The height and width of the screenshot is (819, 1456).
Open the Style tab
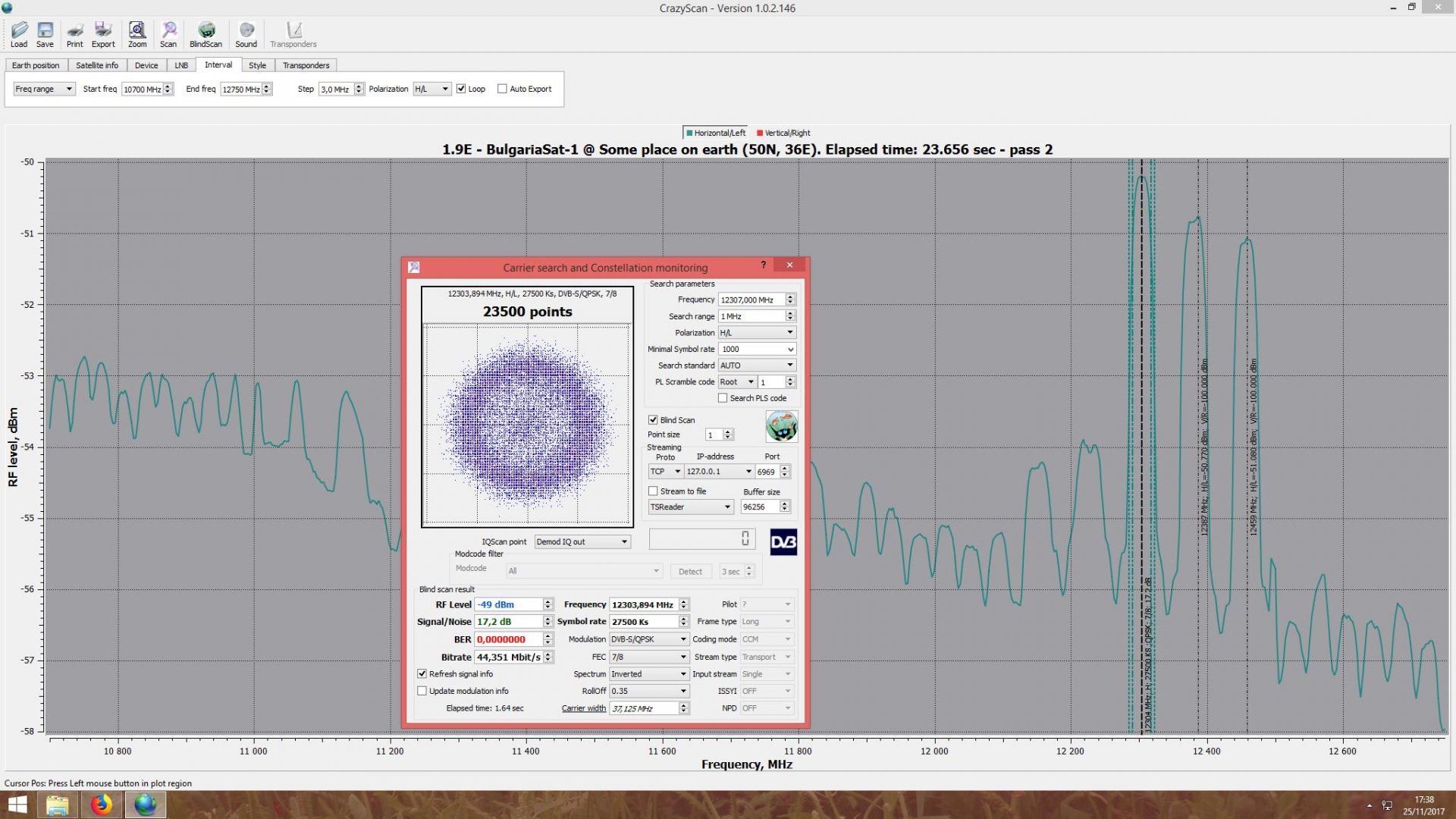point(257,65)
